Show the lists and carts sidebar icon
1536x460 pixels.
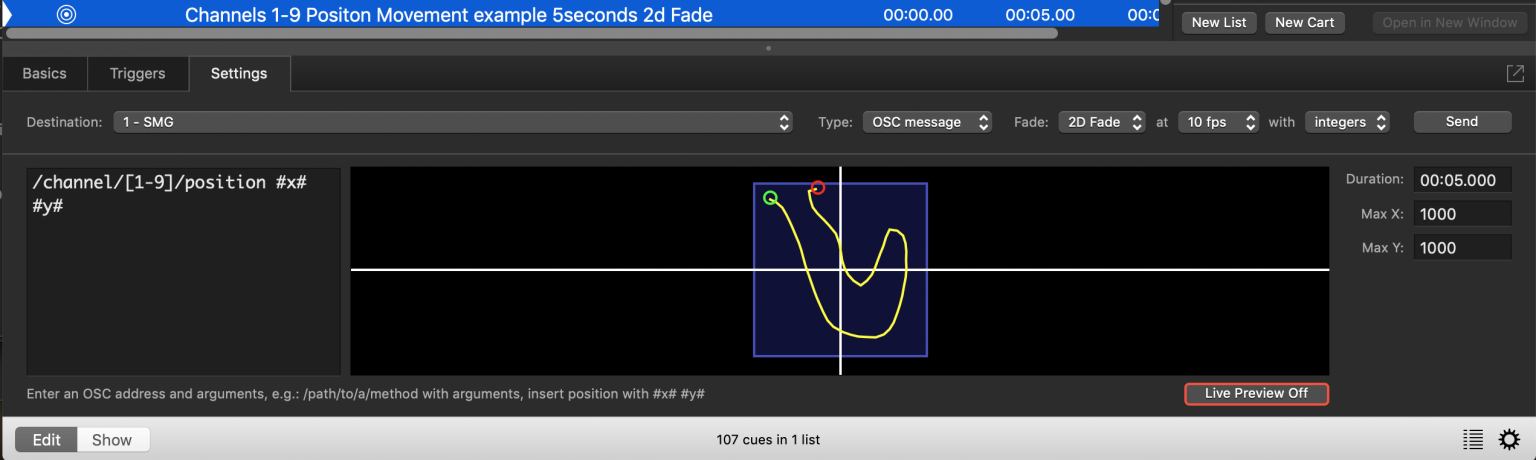coord(1472,439)
